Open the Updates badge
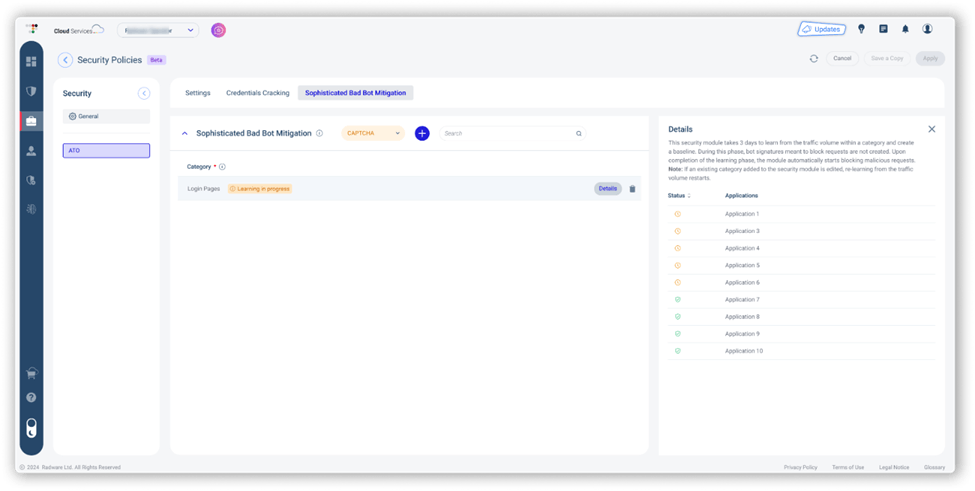This screenshot has height=491, width=975. coord(821,29)
